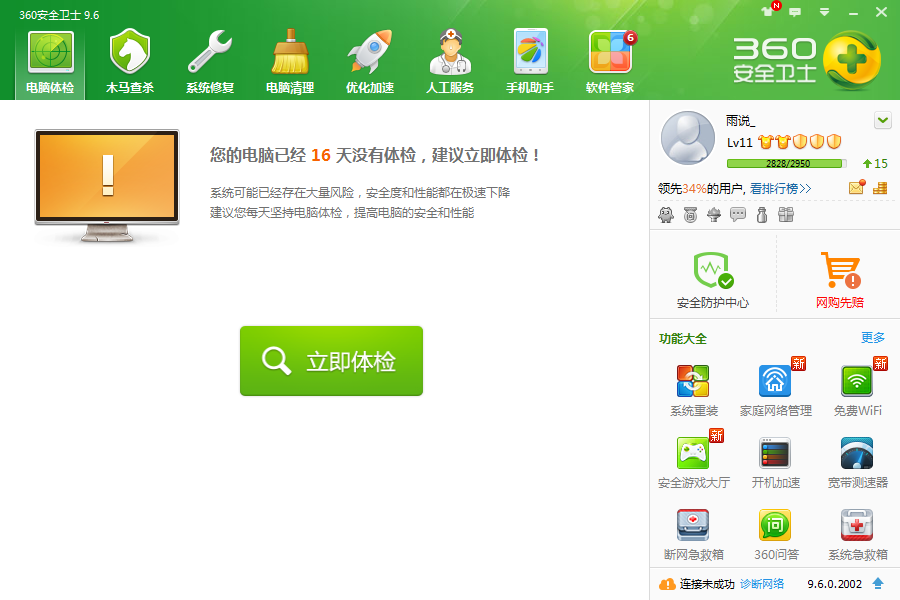This screenshot has height=600, width=900.
Task: Click the speech bubble badge icon
Action: pos(738,215)
